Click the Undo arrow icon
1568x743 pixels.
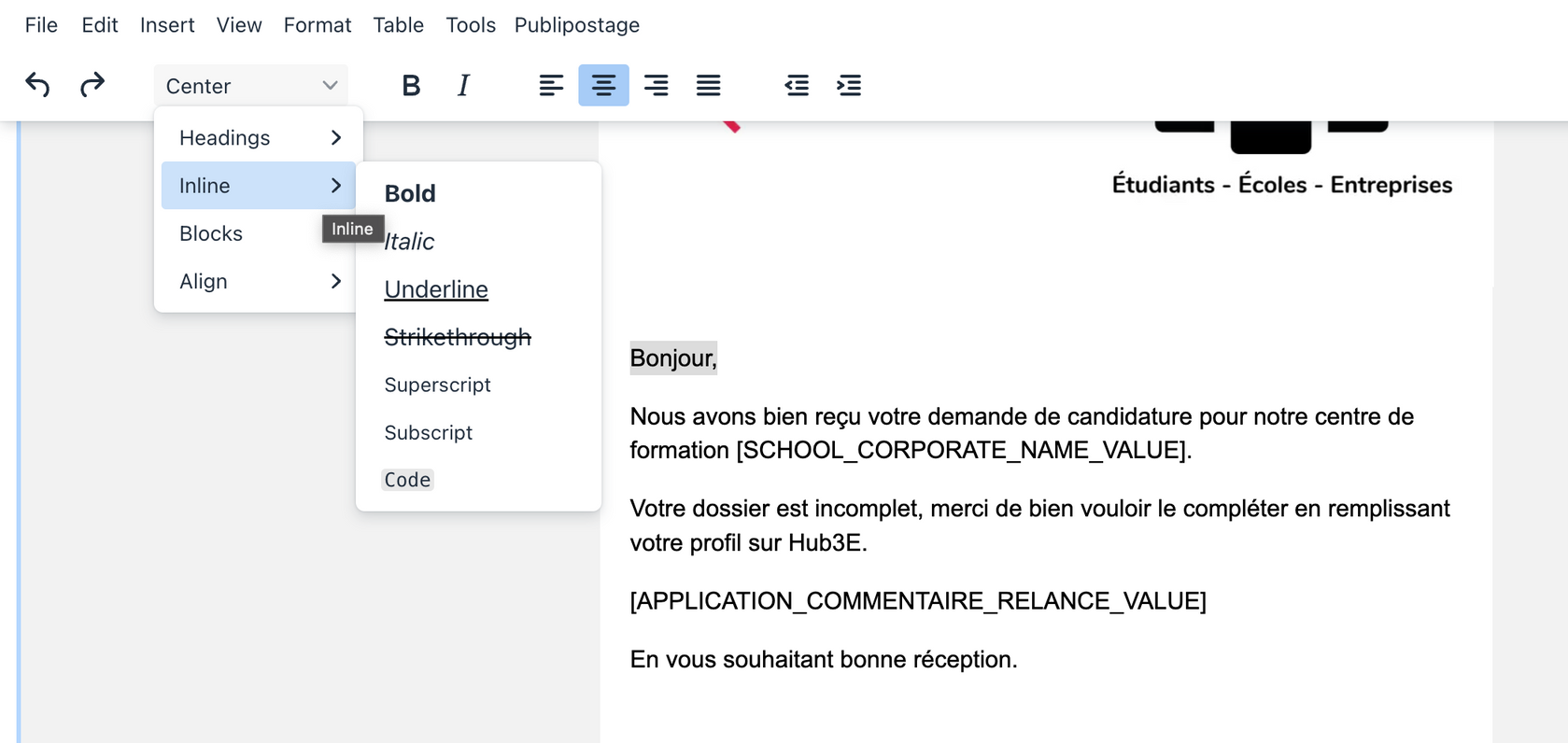pyautogui.click(x=37, y=85)
